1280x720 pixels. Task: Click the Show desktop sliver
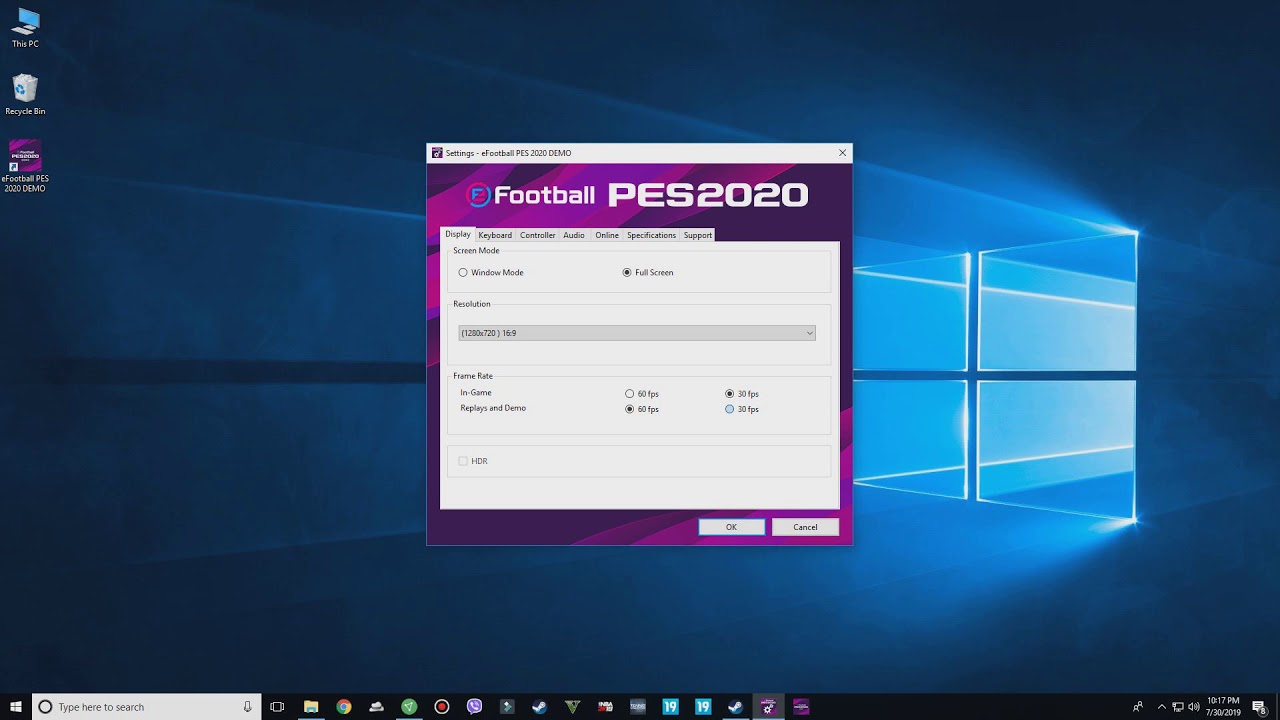point(1277,707)
